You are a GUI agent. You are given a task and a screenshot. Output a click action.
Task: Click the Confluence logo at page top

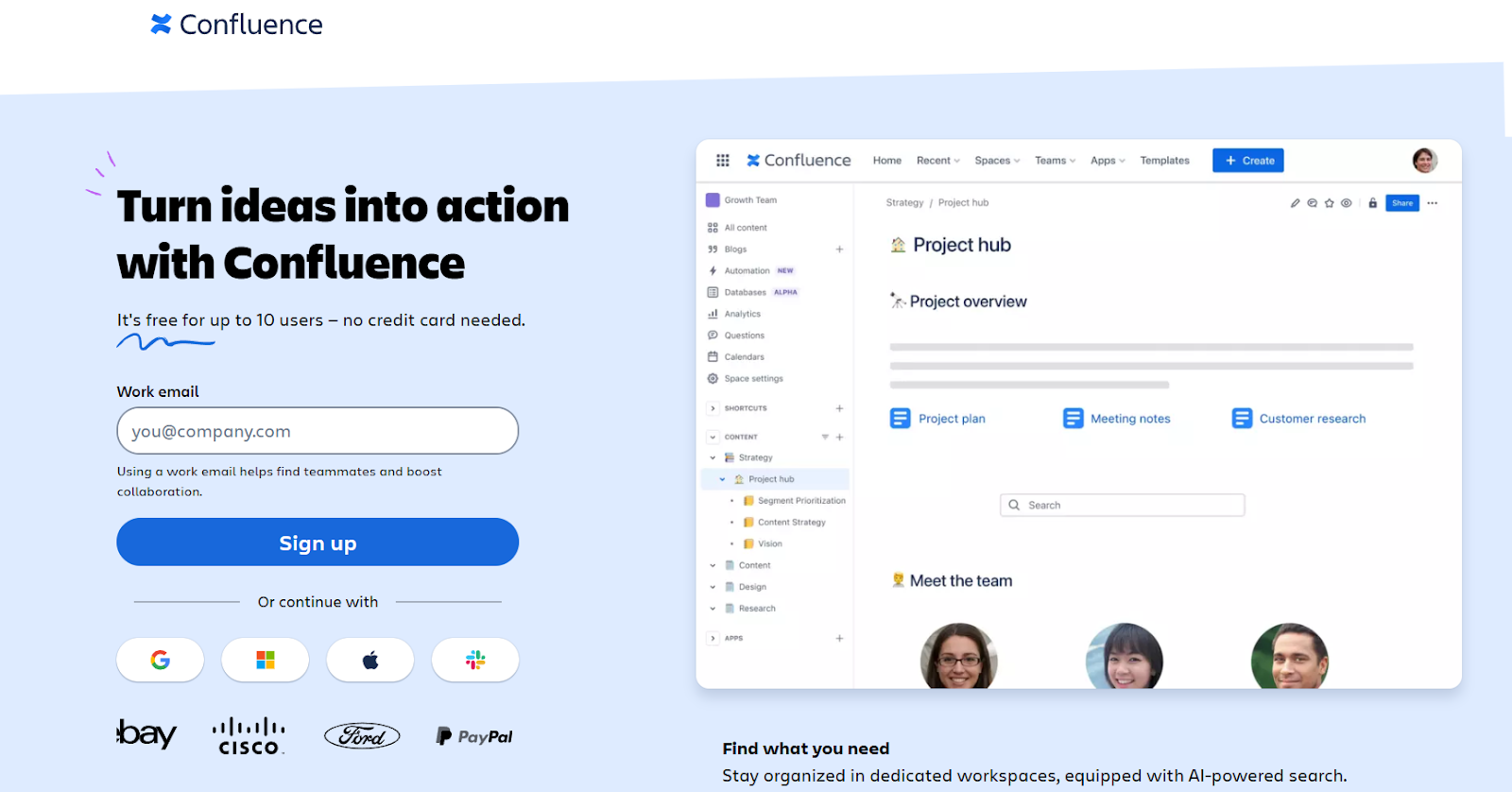click(236, 24)
